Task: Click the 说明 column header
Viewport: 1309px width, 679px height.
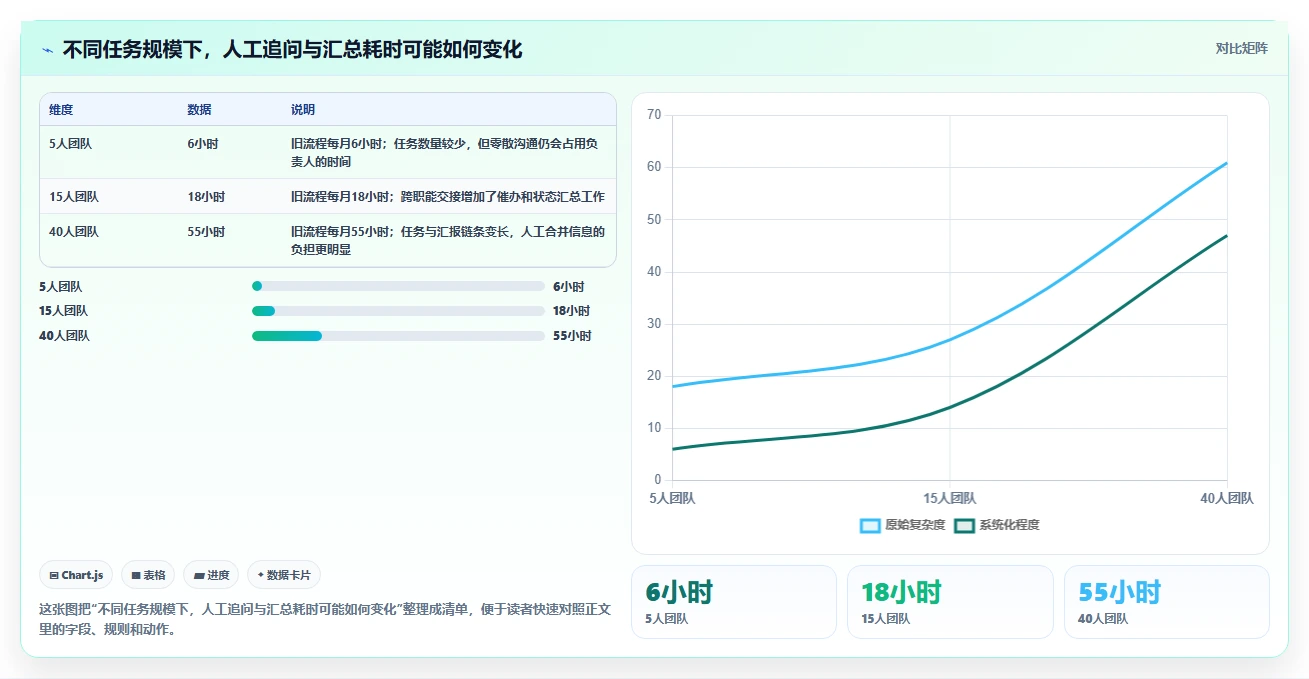Action: [x=303, y=110]
